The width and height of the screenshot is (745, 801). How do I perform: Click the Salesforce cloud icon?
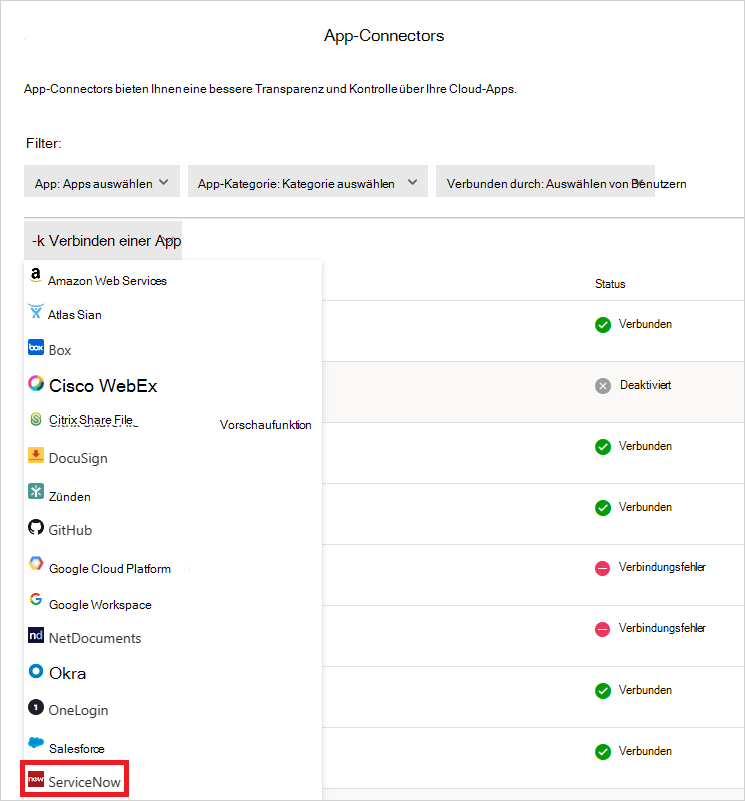click(x=36, y=743)
